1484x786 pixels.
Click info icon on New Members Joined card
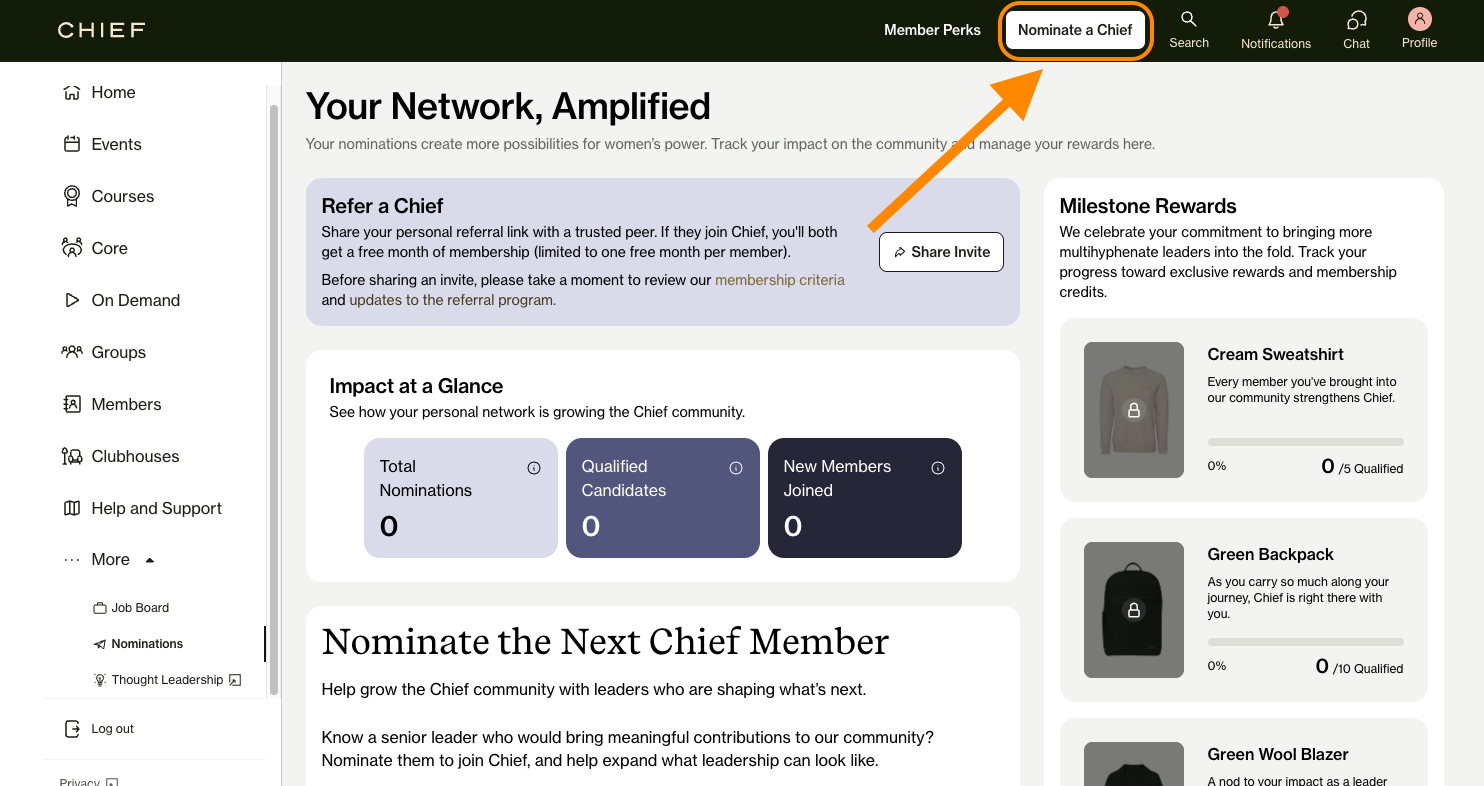click(938, 468)
